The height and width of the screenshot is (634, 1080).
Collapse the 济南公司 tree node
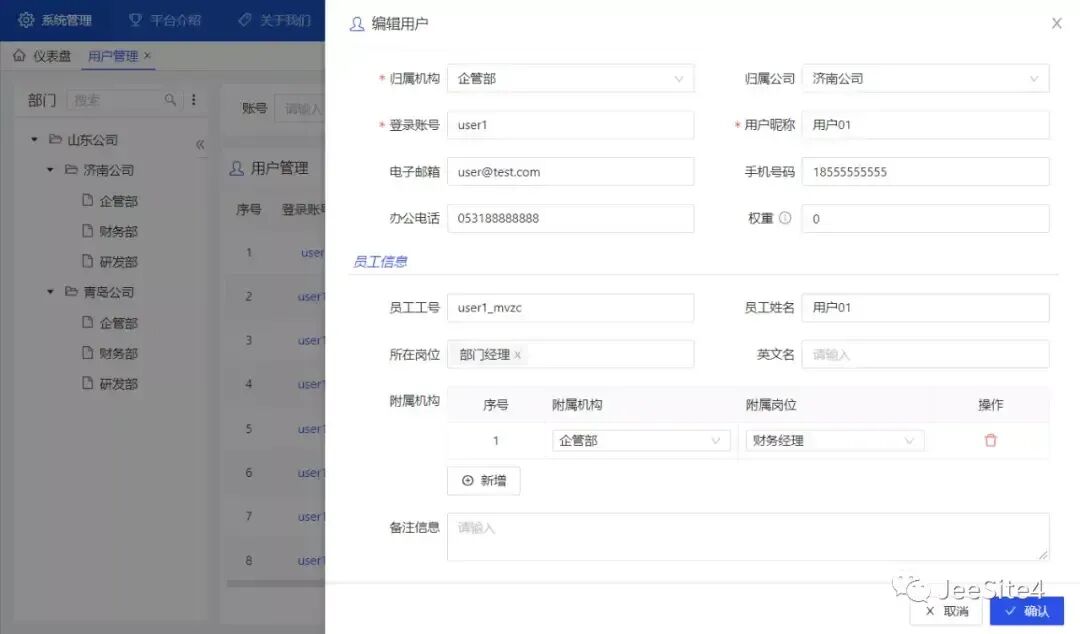(50, 170)
